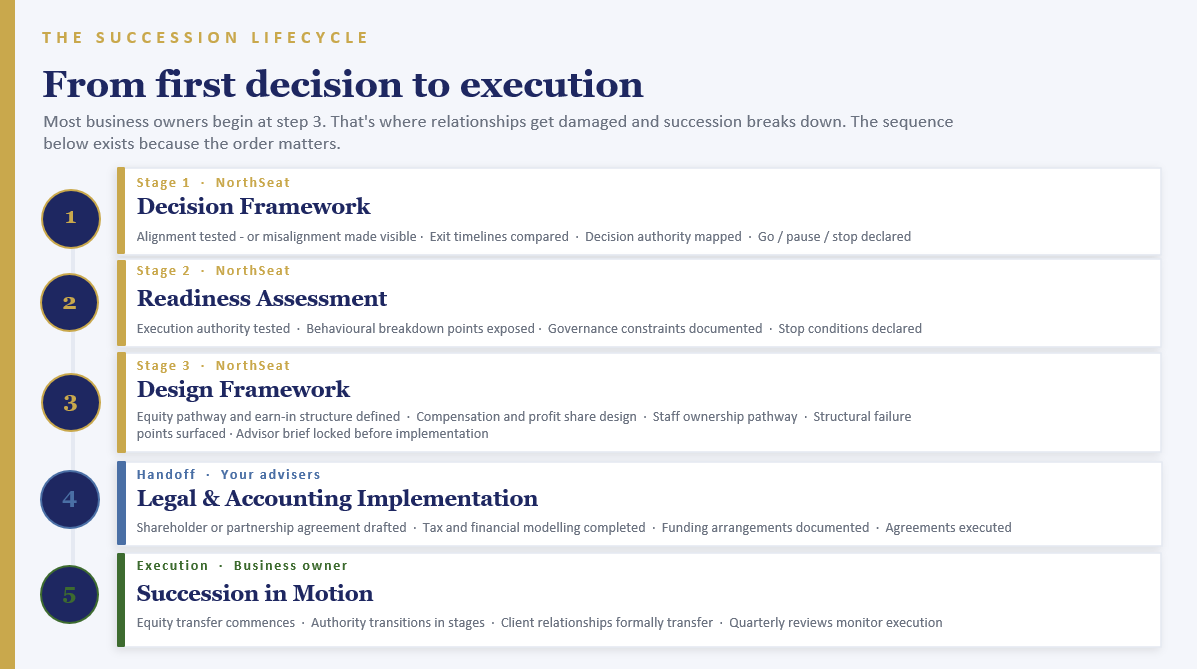Click the 'Stage 1 · NorthSeat' label
1197x669 pixels.
(213, 183)
